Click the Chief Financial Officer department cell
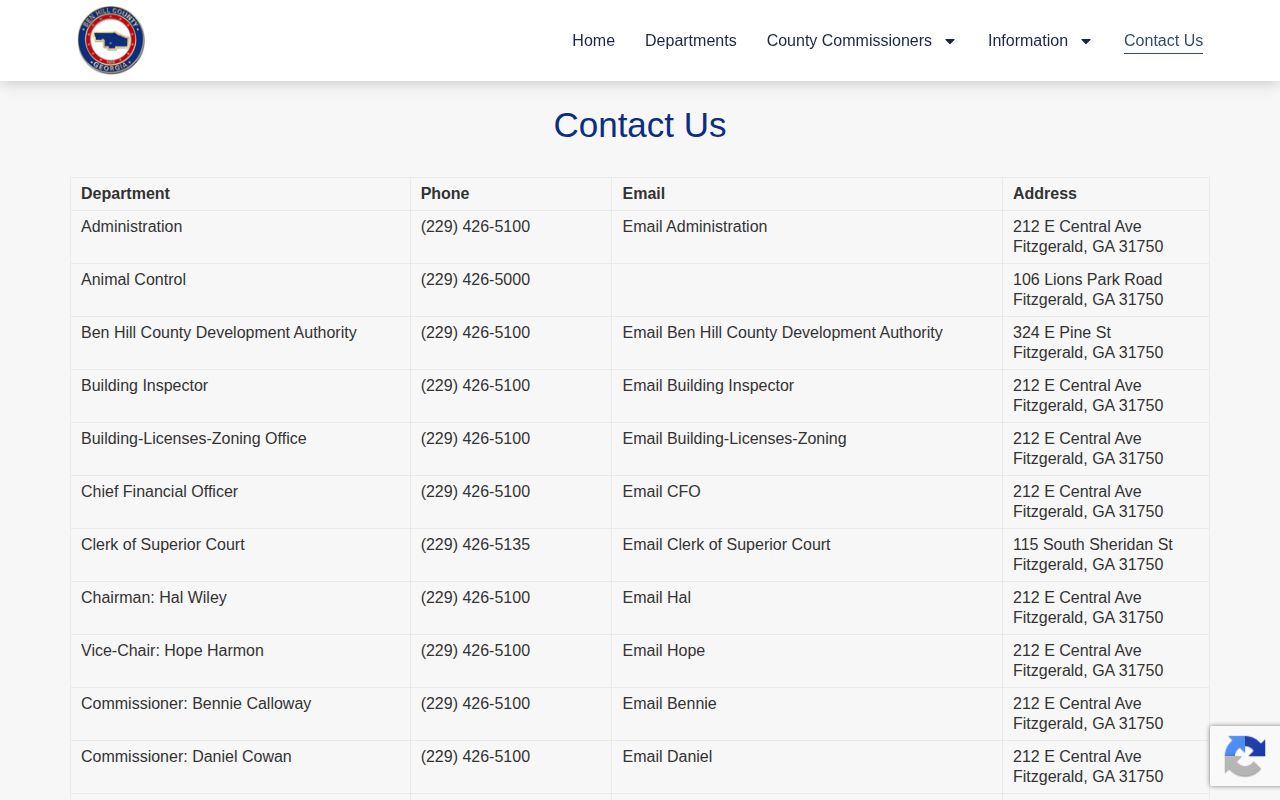Viewport: 1280px width, 800px height. click(x=240, y=502)
